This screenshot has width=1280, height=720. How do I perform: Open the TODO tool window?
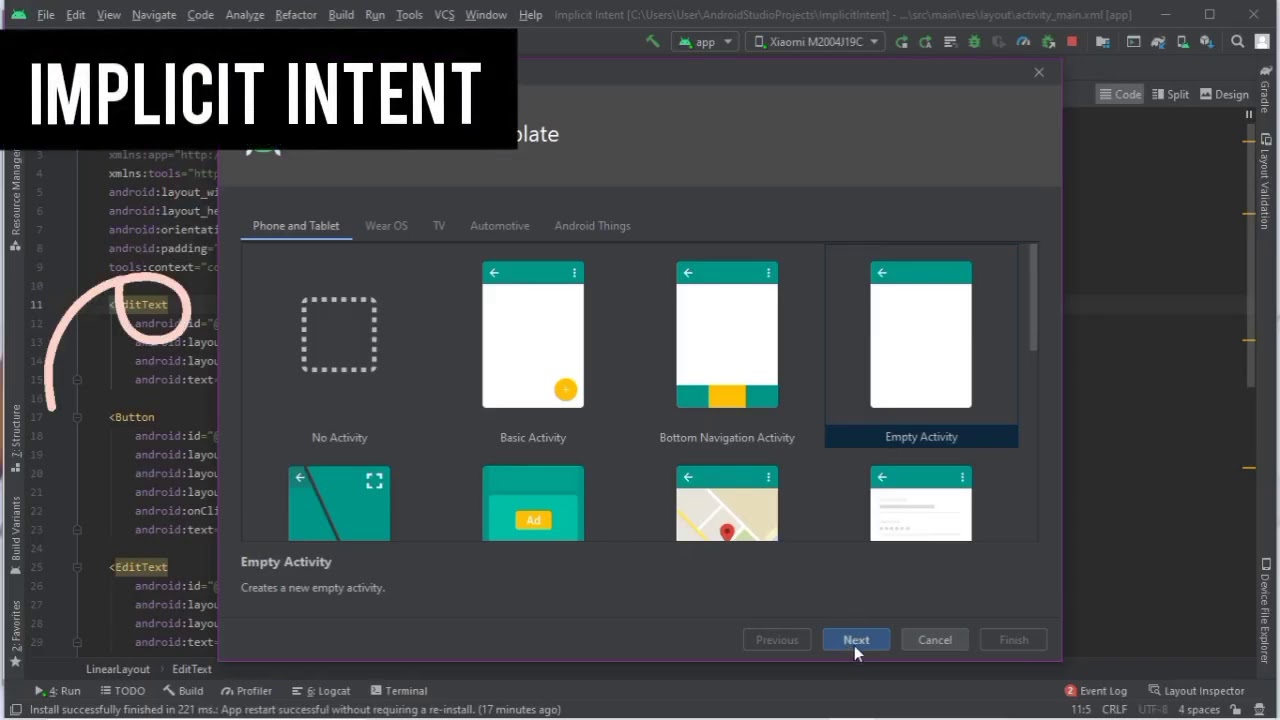point(121,690)
